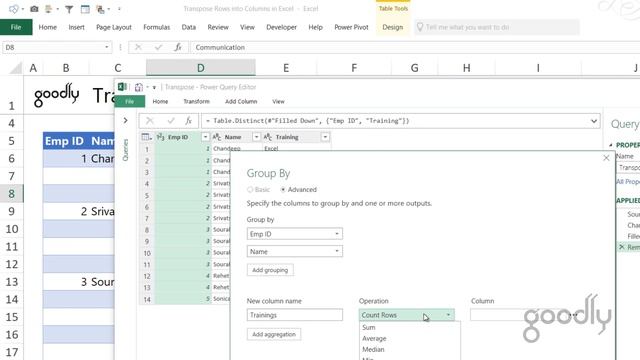
Task: Open Power Query View tab
Action: pyautogui.click(x=278, y=101)
